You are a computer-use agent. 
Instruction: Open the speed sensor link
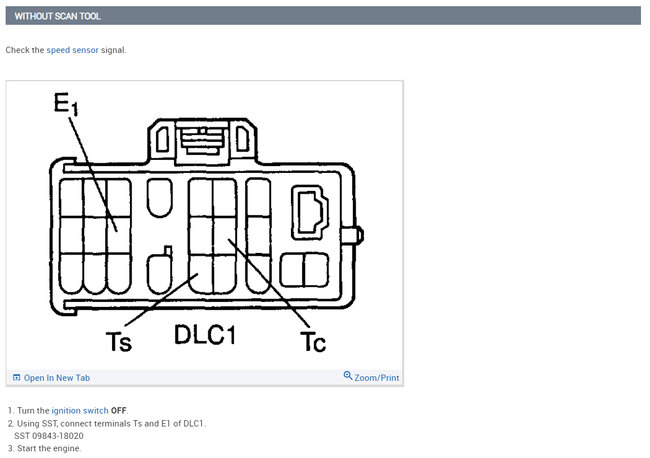[73, 50]
